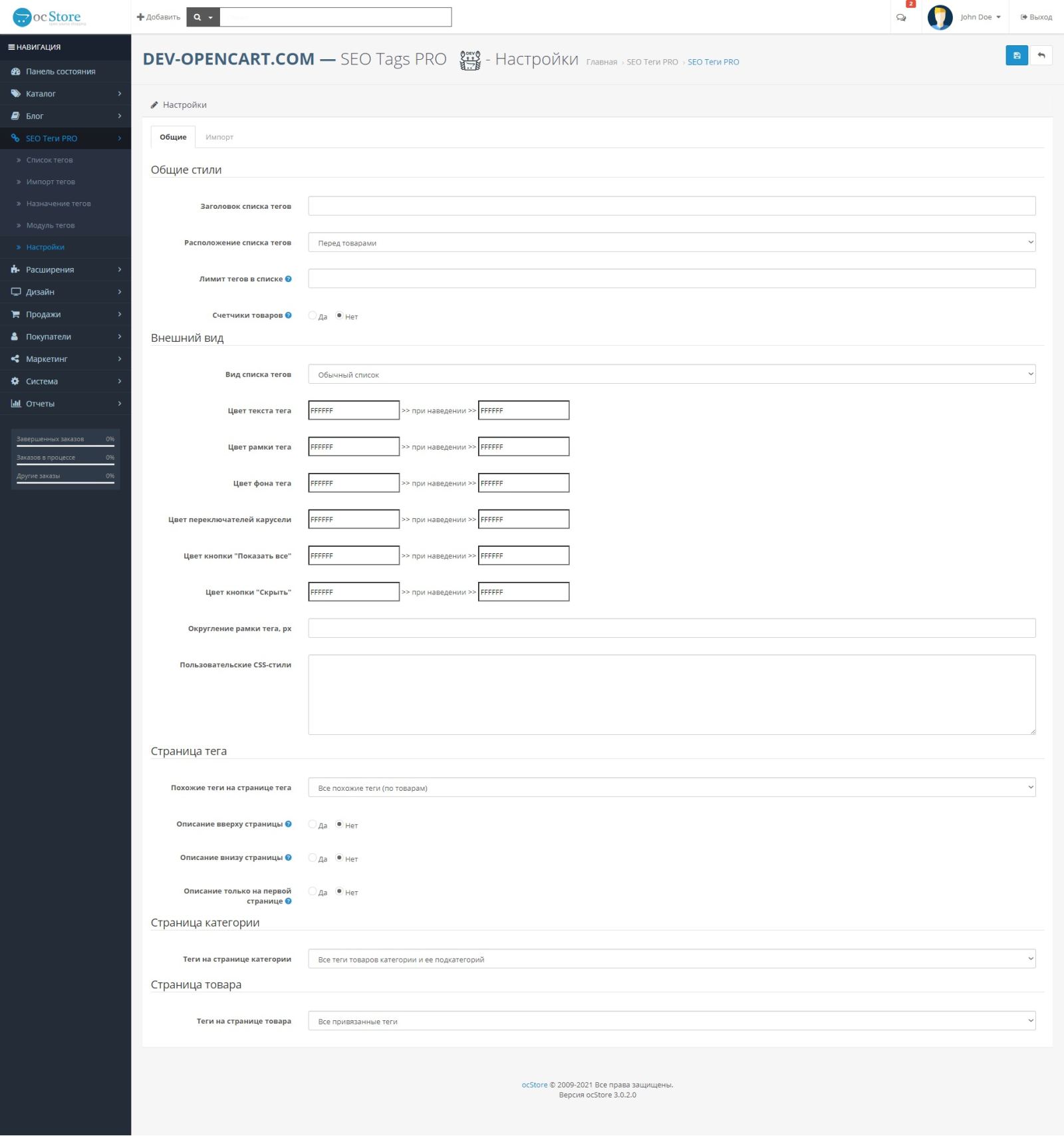
Task: Open Список тегов submenu item
Action: pos(49,160)
